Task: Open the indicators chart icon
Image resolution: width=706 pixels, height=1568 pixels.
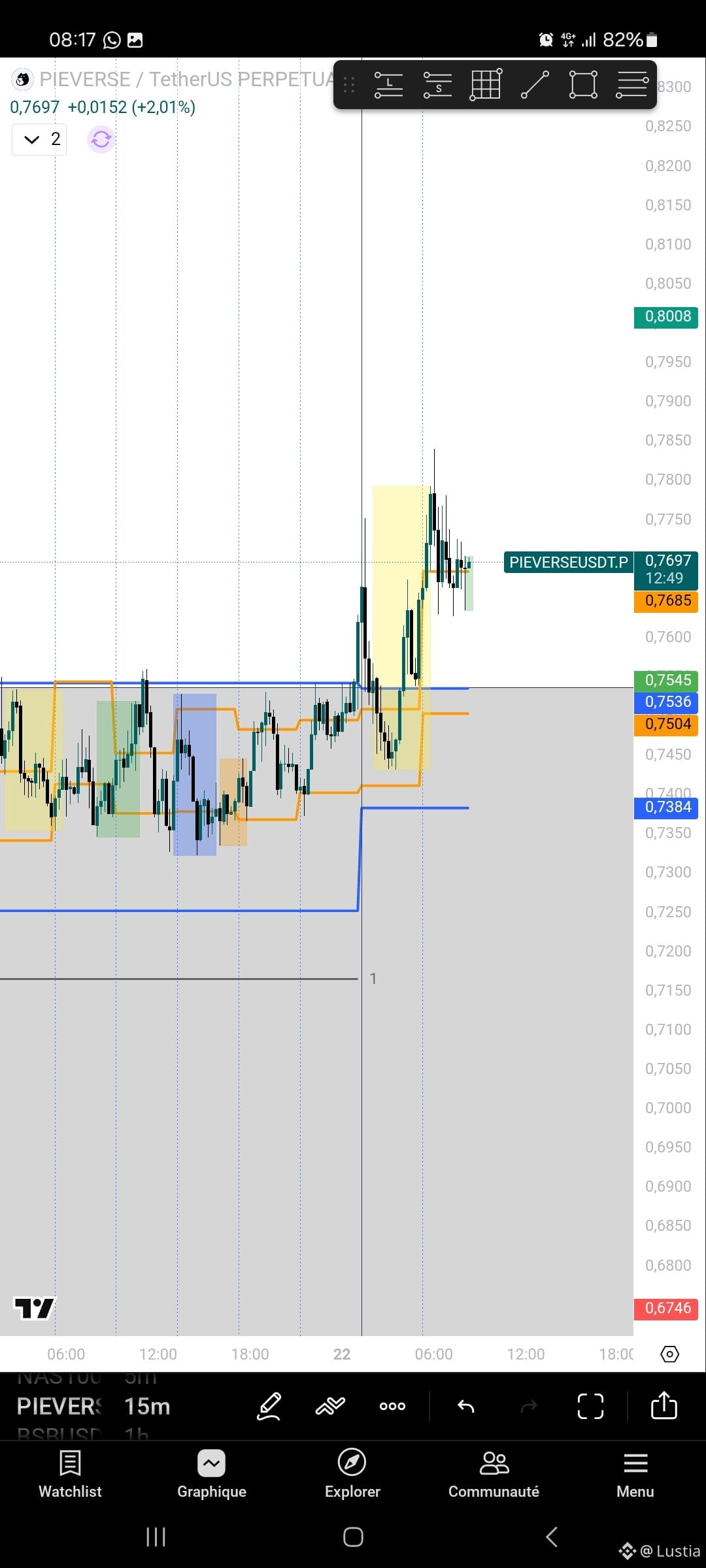Action: point(330,1406)
